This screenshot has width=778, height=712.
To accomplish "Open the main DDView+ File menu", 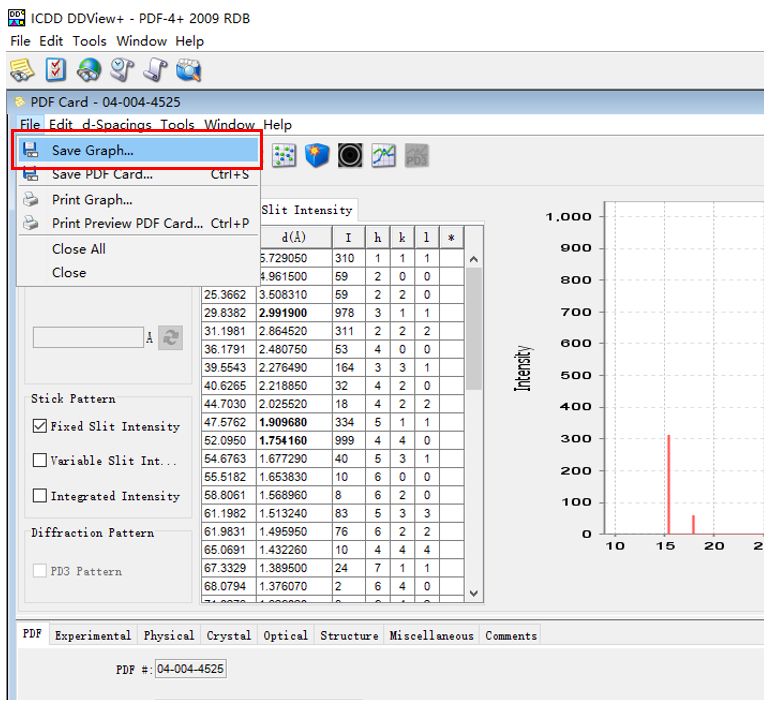I will click(20, 41).
